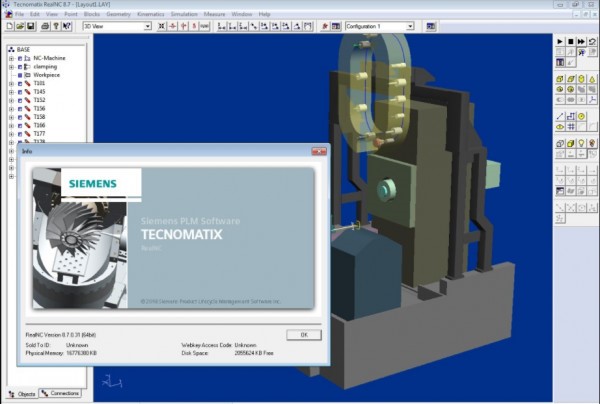Open the Geometry menu
This screenshot has width=600, height=404.
coord(118,14)
